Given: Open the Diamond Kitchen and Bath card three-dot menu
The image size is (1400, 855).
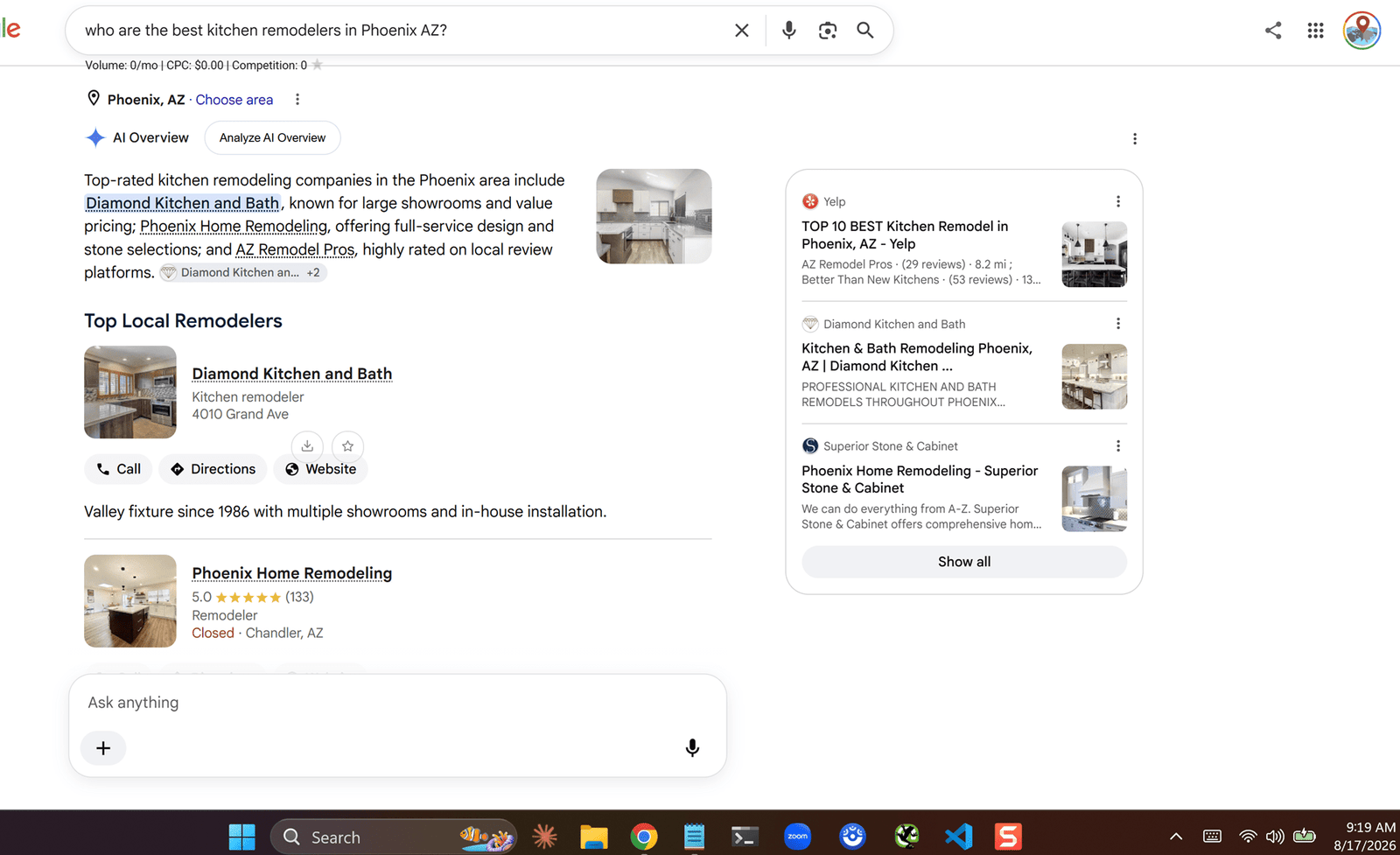Looking at the screenshot, I should pos(1117,324).
